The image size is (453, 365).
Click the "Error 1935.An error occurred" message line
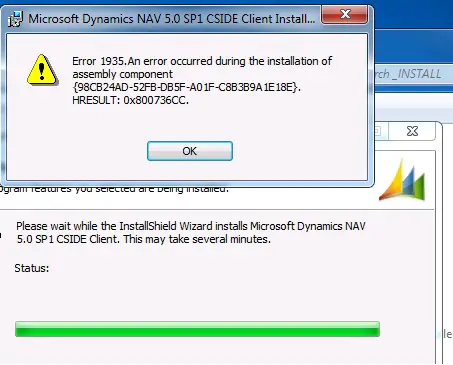202,61
